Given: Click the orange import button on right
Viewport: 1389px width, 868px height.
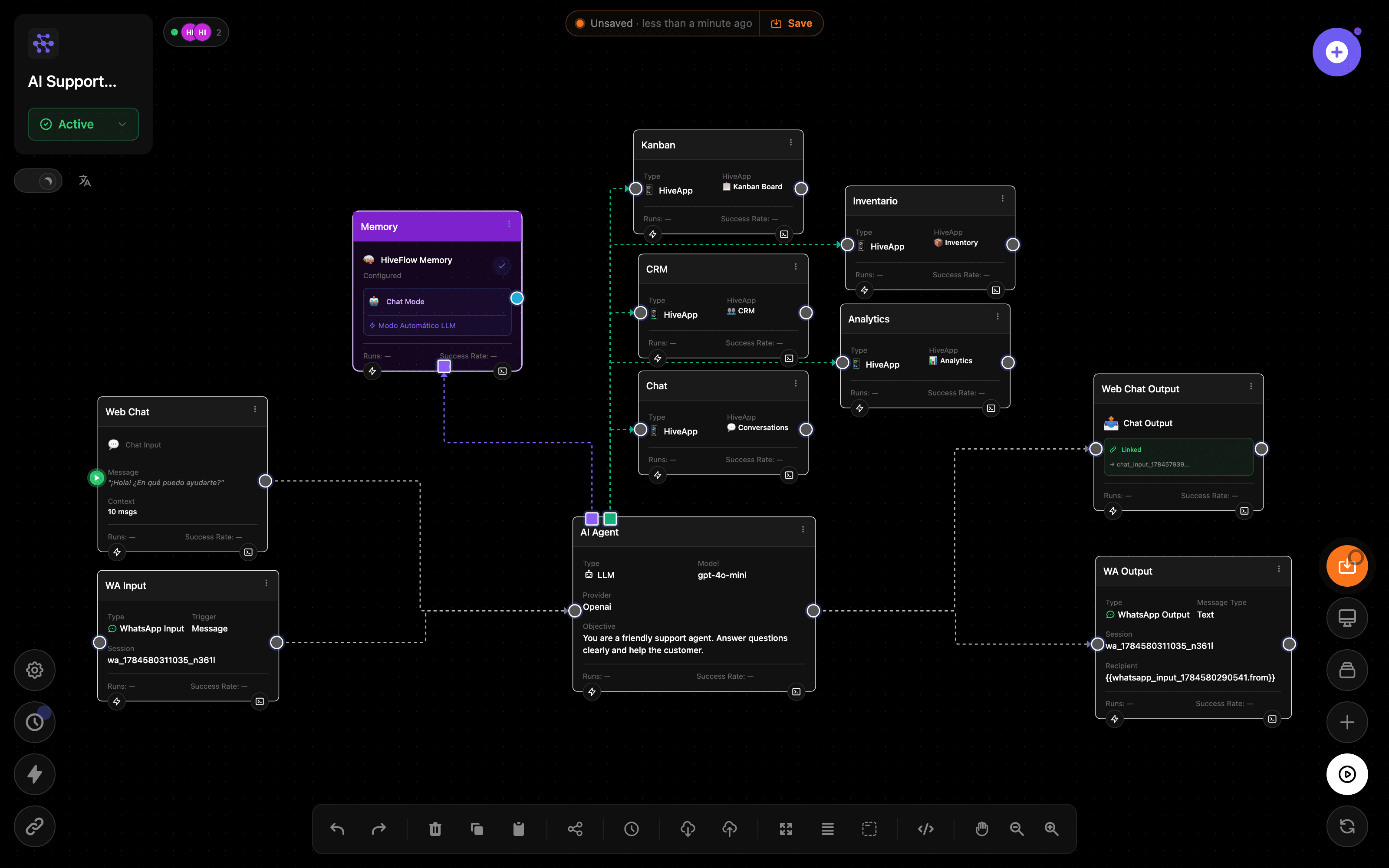Looking at the screenshot, I should (x=1347, y=566).
